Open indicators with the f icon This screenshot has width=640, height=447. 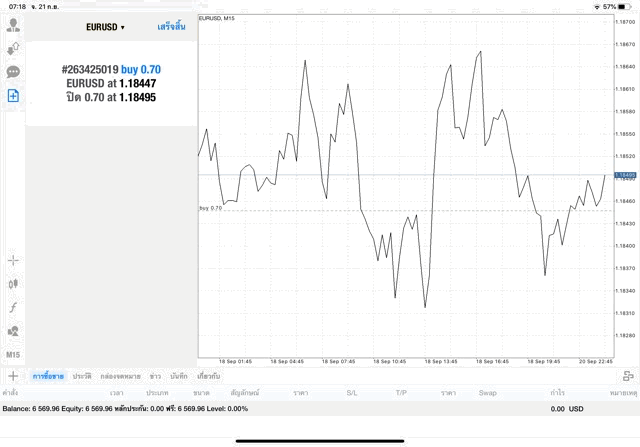(13, 307)
